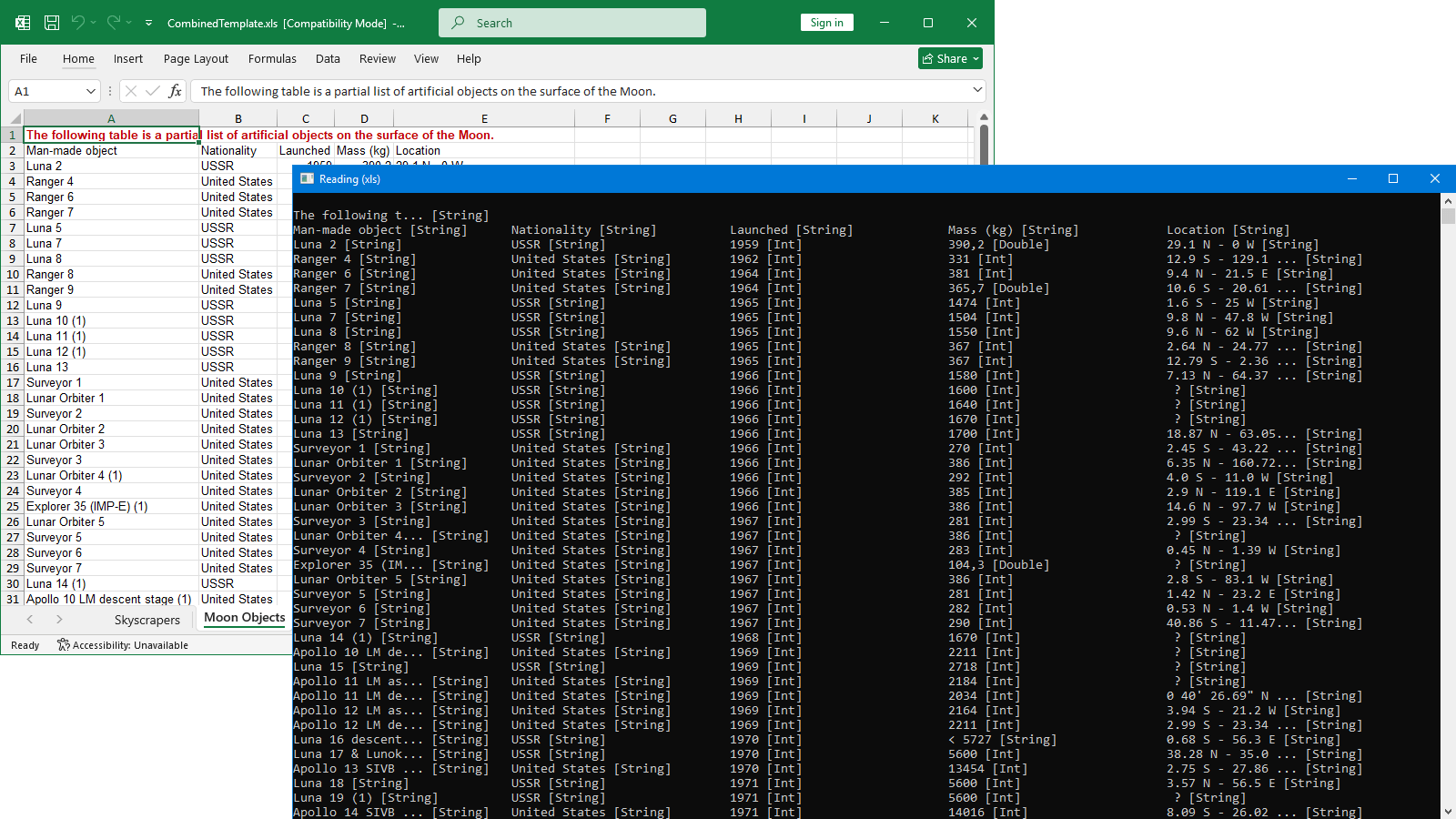Open Customize Quick Access Toolbar dropdown
The height and width of the screenshot is (819, 1456).
point(148,23)
